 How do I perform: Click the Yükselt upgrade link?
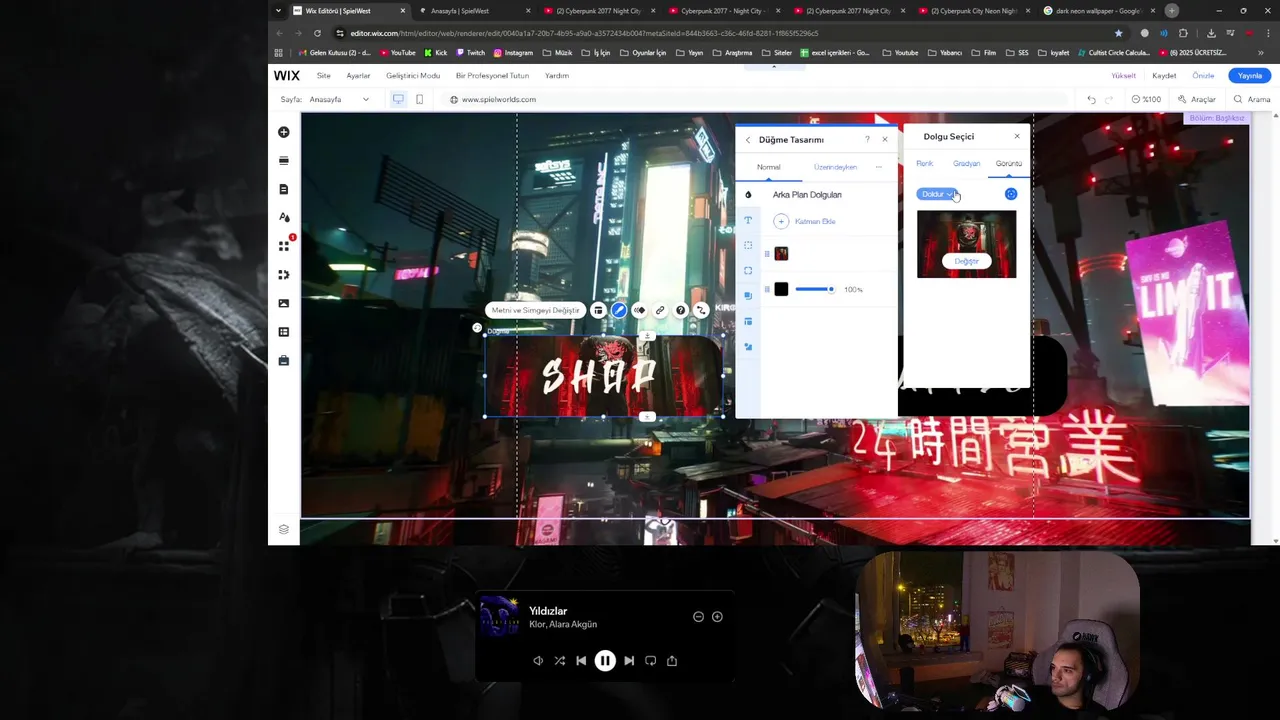pyautogui.click(x=1123, y=76)
